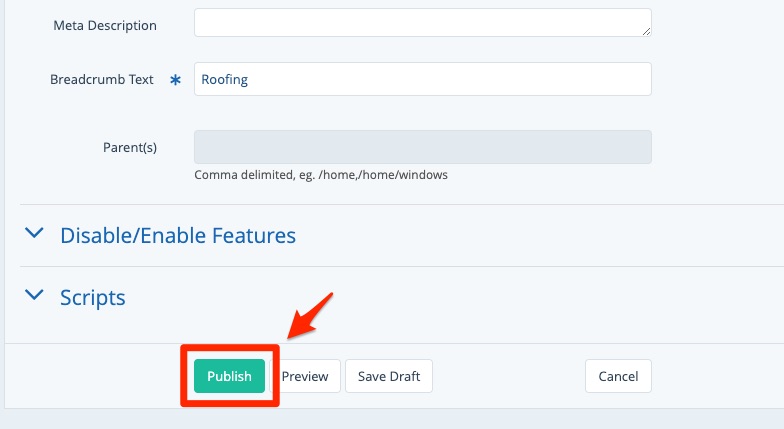Click the word Roofing in the breadcrumb input
Screen dimensions: 784x429
(224, 80)
